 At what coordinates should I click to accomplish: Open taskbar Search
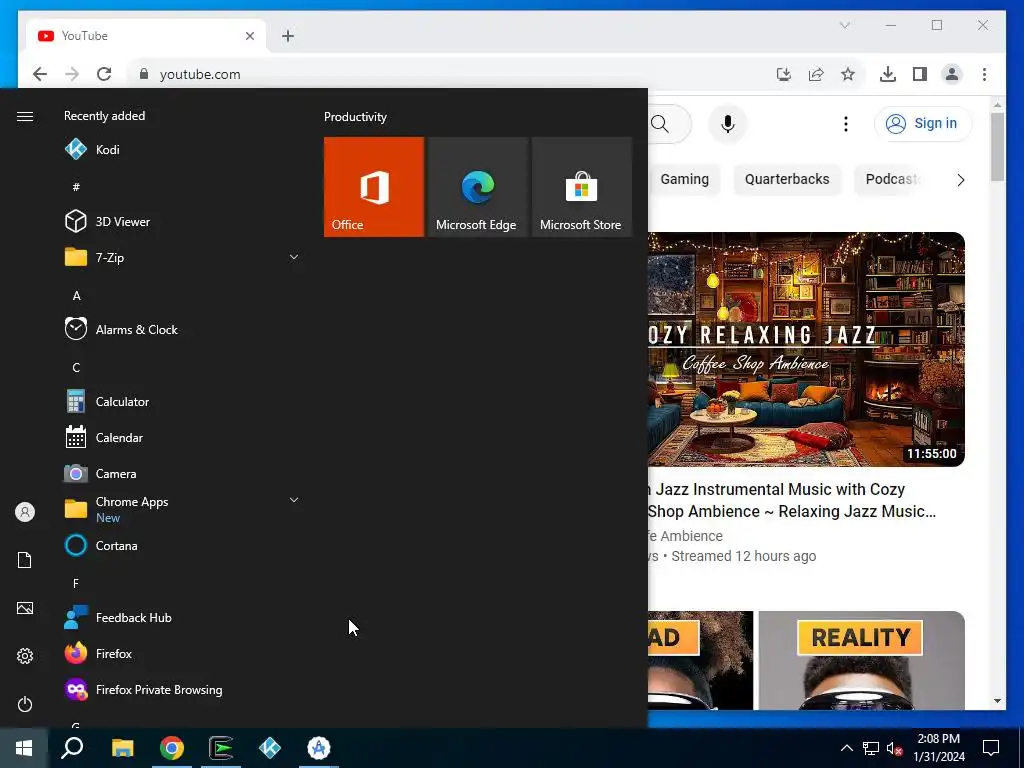coord(72,748)
